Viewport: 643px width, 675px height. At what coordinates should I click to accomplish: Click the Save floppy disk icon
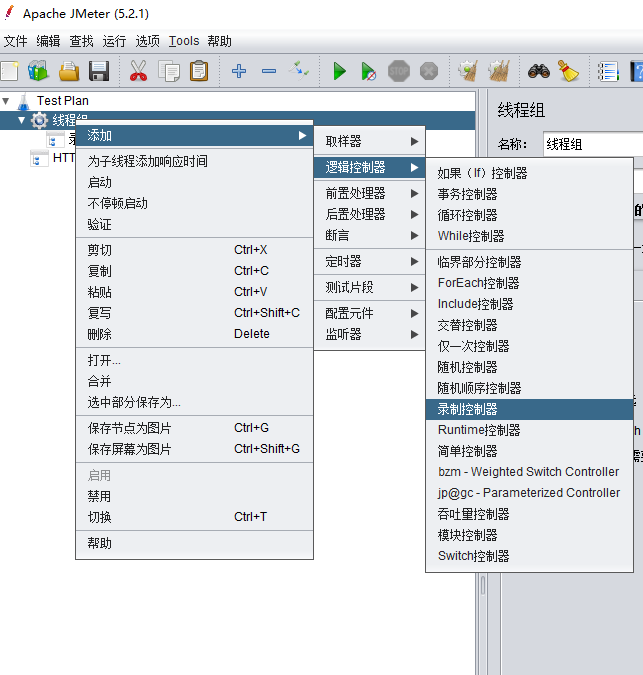click(x=99, y=71)
